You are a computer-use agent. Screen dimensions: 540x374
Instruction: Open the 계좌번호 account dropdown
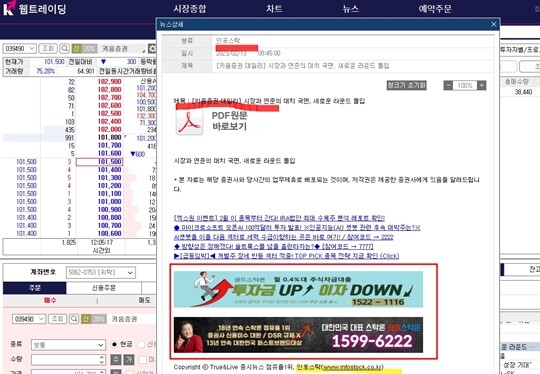point(101,272)
